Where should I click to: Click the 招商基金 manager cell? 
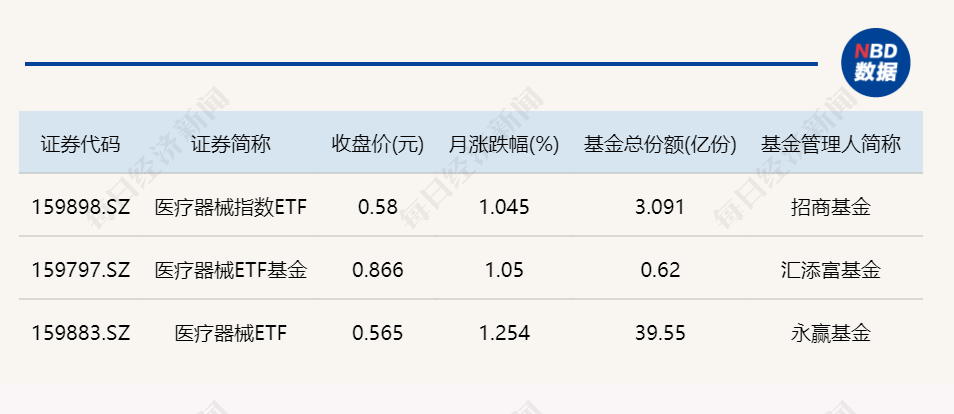tap(830, 208)
